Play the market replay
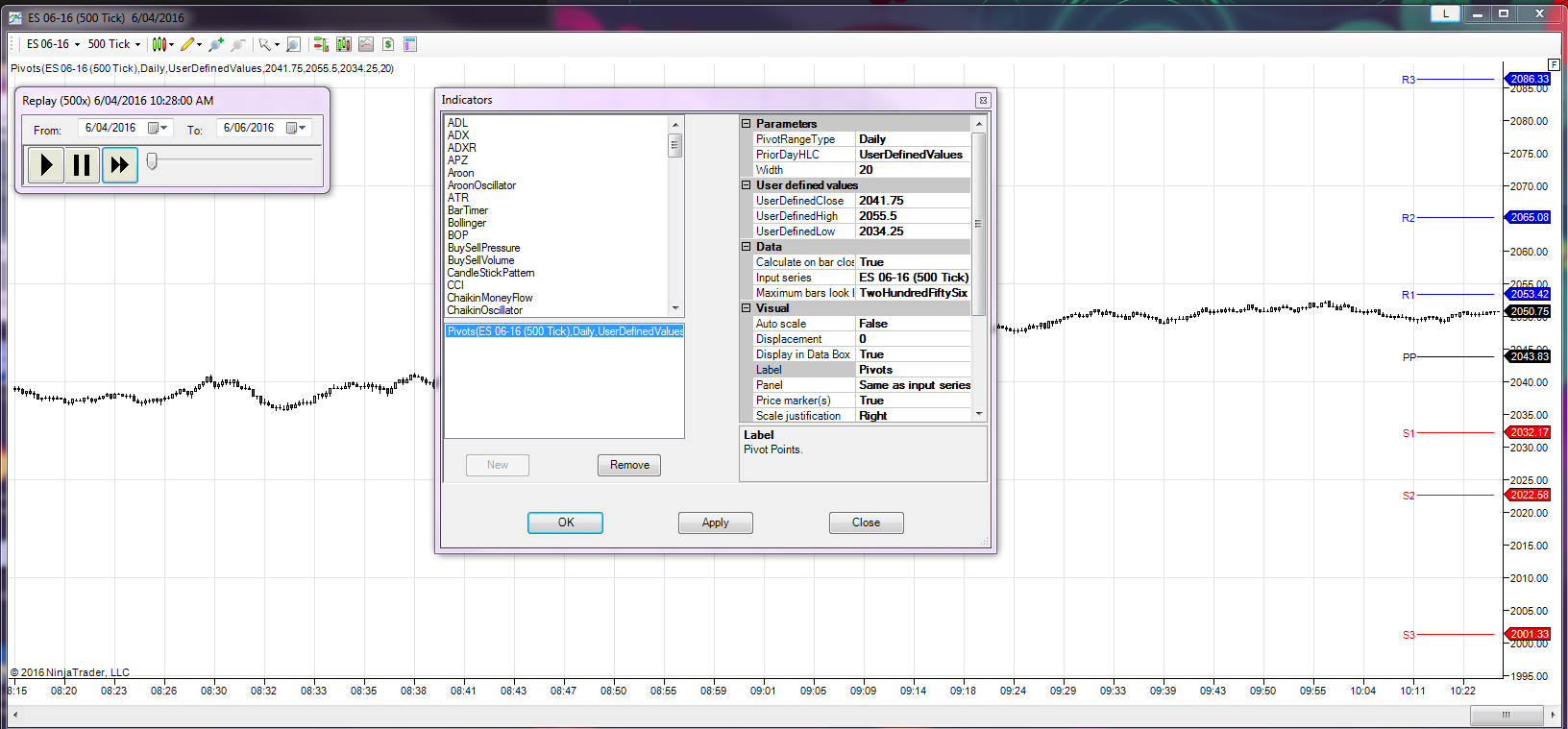This screenshot has height=729, width=1568. [46, 165]
